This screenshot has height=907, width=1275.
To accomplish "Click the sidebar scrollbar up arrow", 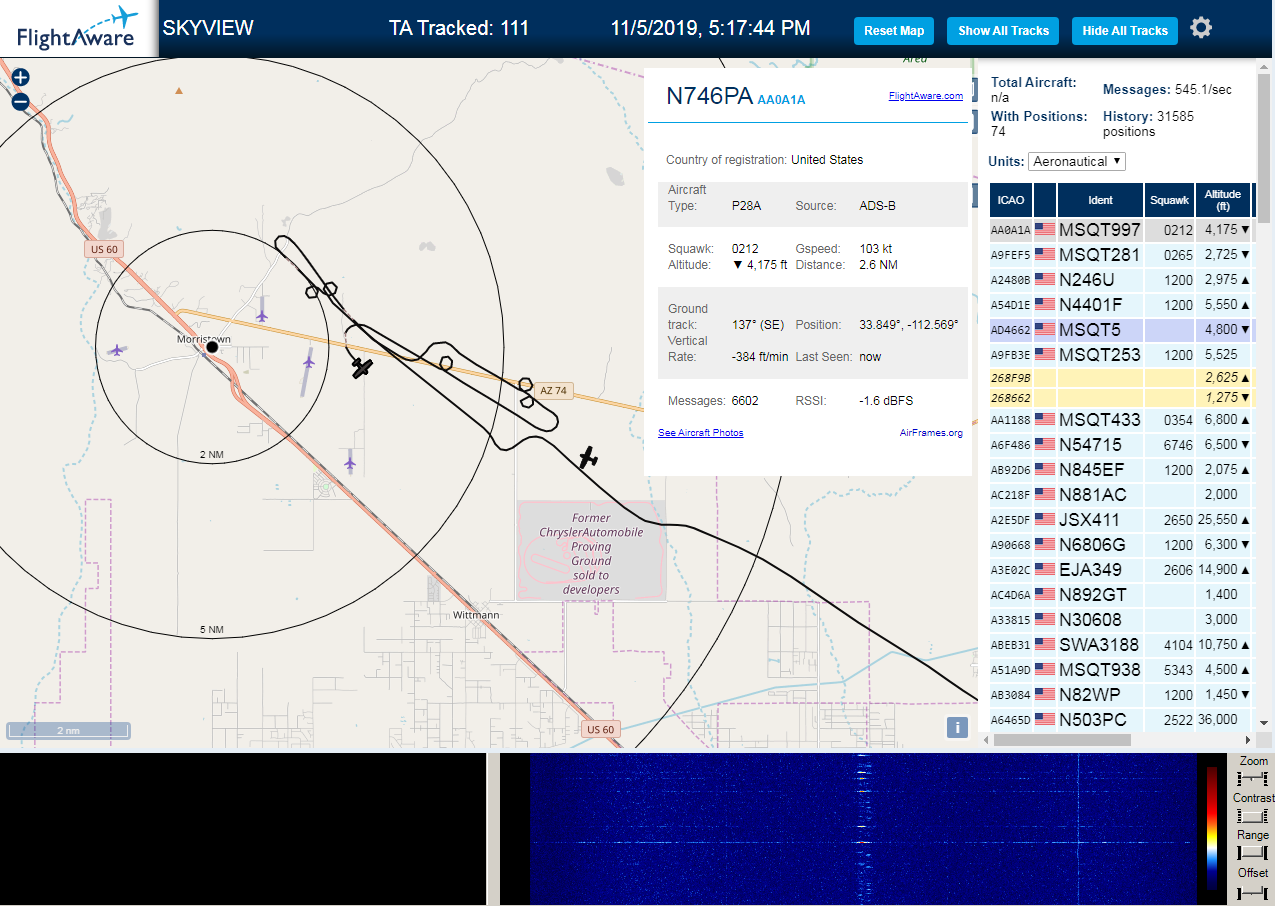I will [x=1264, y=69].
